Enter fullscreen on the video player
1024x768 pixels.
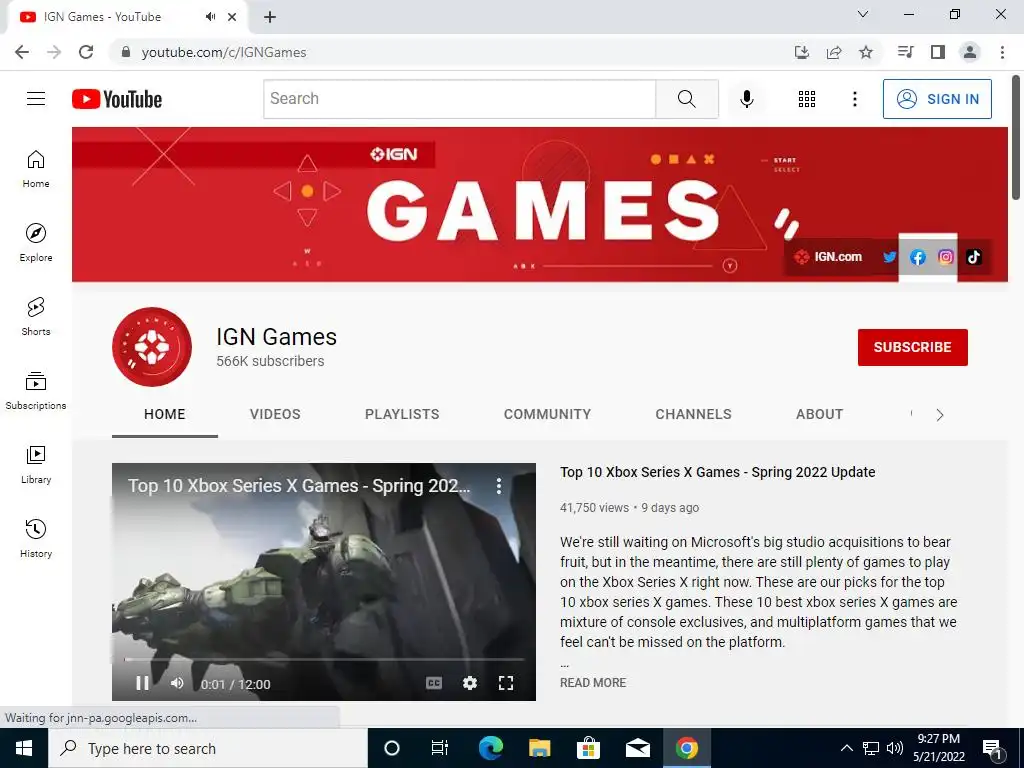click(505, 683)
